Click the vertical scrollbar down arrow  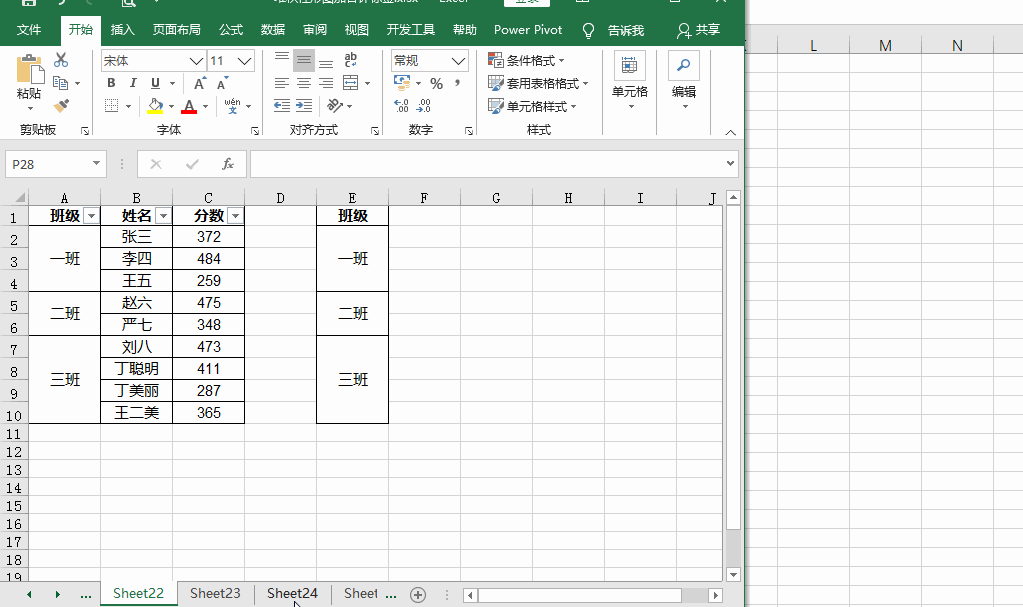(733, 575)
